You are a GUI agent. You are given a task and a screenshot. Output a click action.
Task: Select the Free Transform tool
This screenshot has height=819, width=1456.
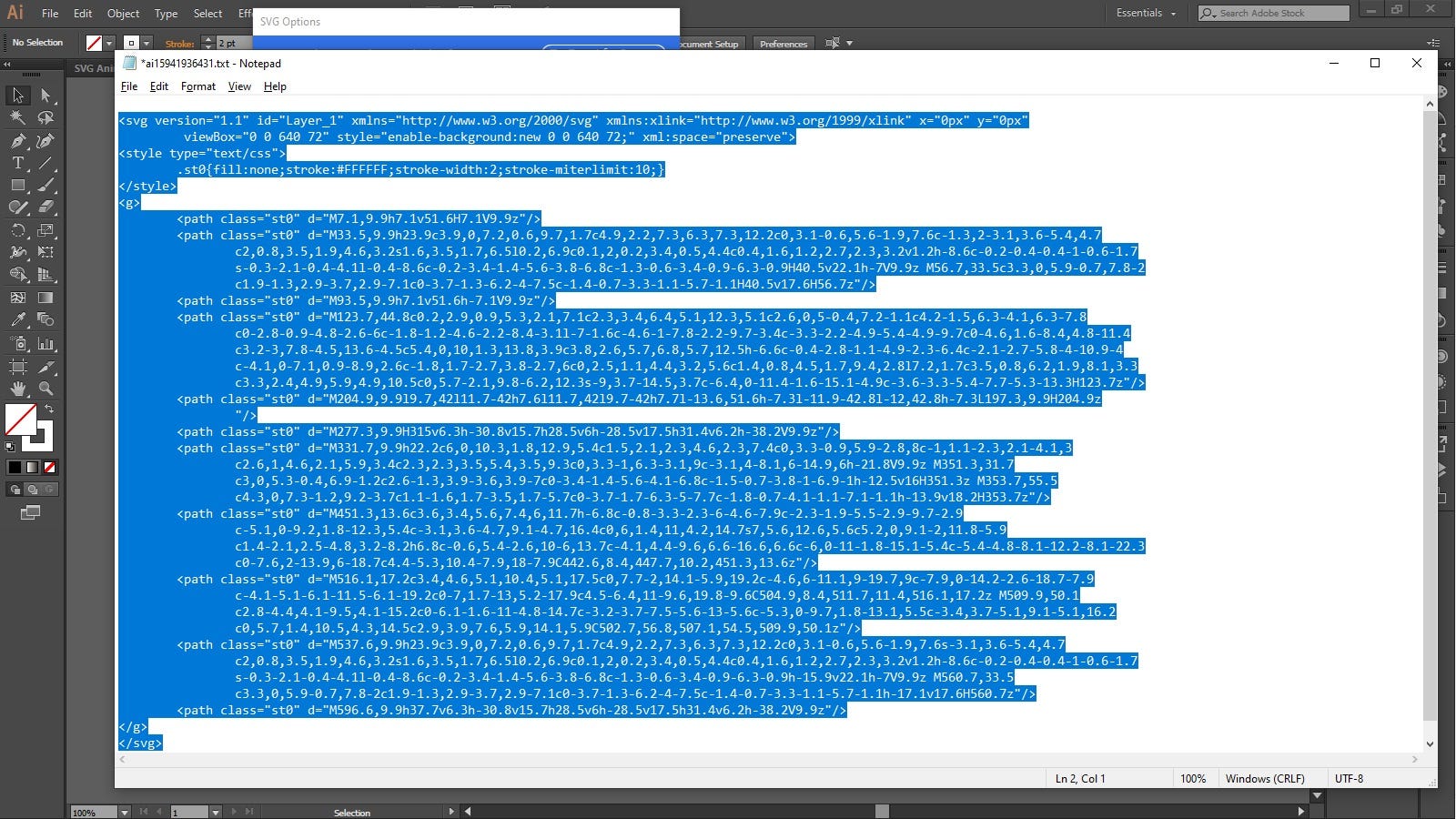45,252
